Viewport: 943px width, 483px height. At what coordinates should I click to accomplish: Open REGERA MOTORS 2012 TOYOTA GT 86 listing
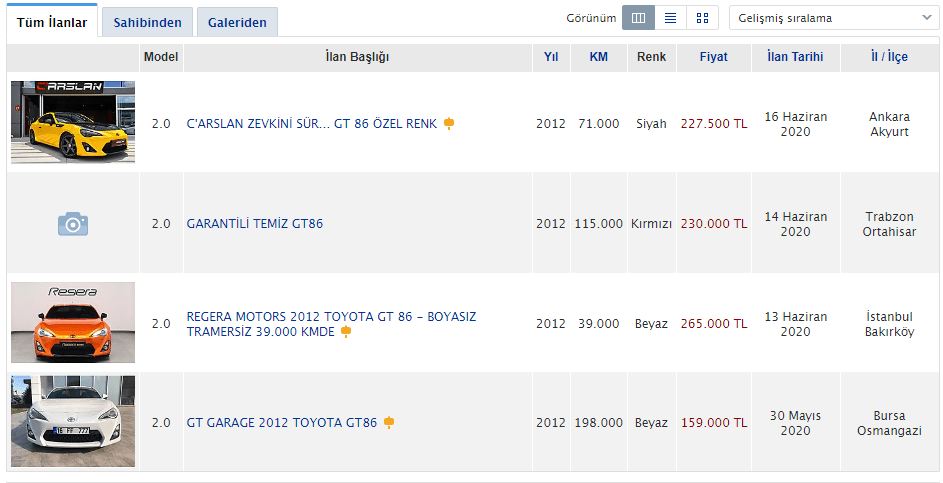coord(331,324)
